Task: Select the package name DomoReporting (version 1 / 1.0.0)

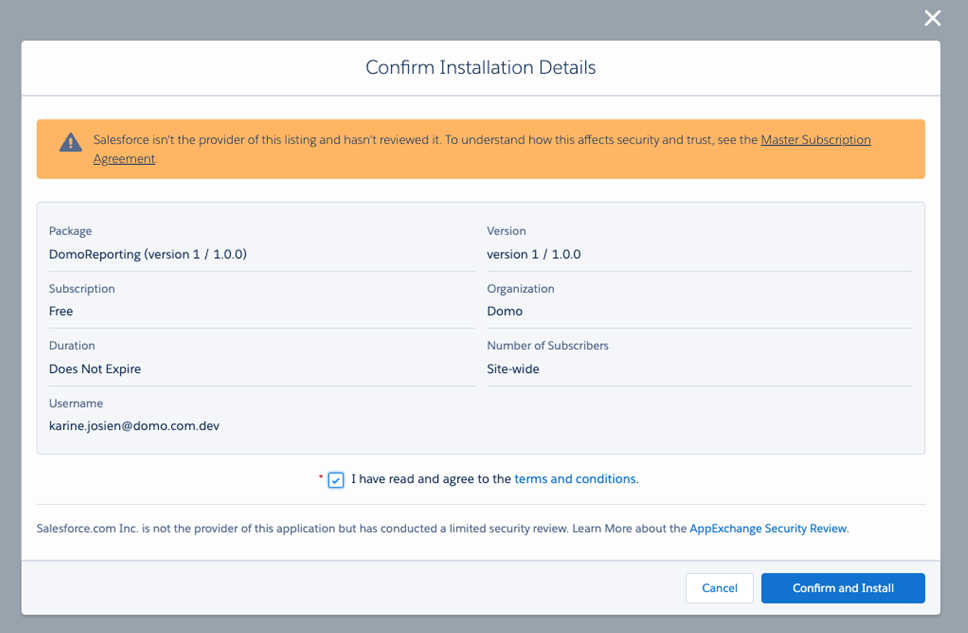Action: 148,254
